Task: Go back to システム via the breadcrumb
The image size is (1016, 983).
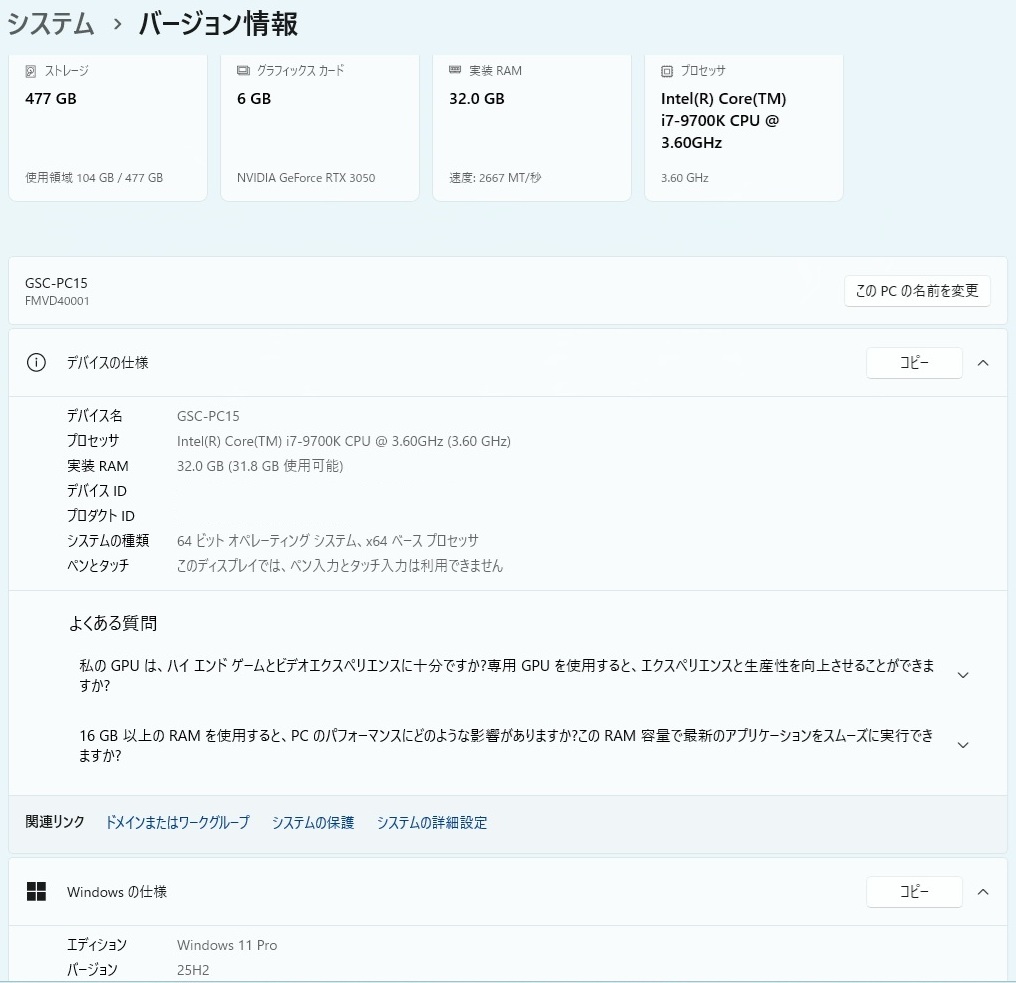Action: 51,24
